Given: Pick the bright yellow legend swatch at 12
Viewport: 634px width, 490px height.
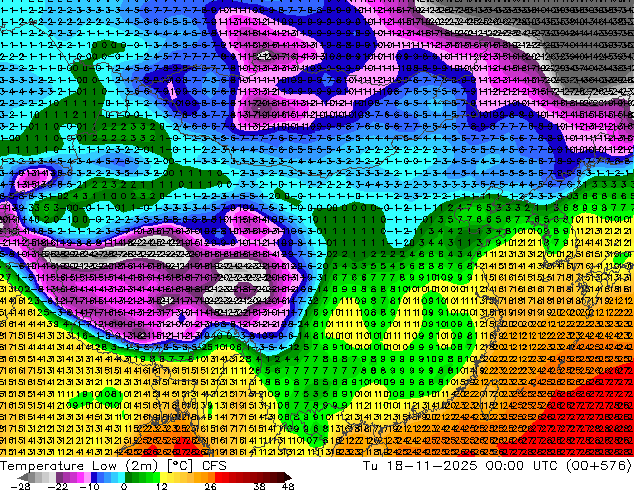Looking at the screenshot, I should [163, 477].
